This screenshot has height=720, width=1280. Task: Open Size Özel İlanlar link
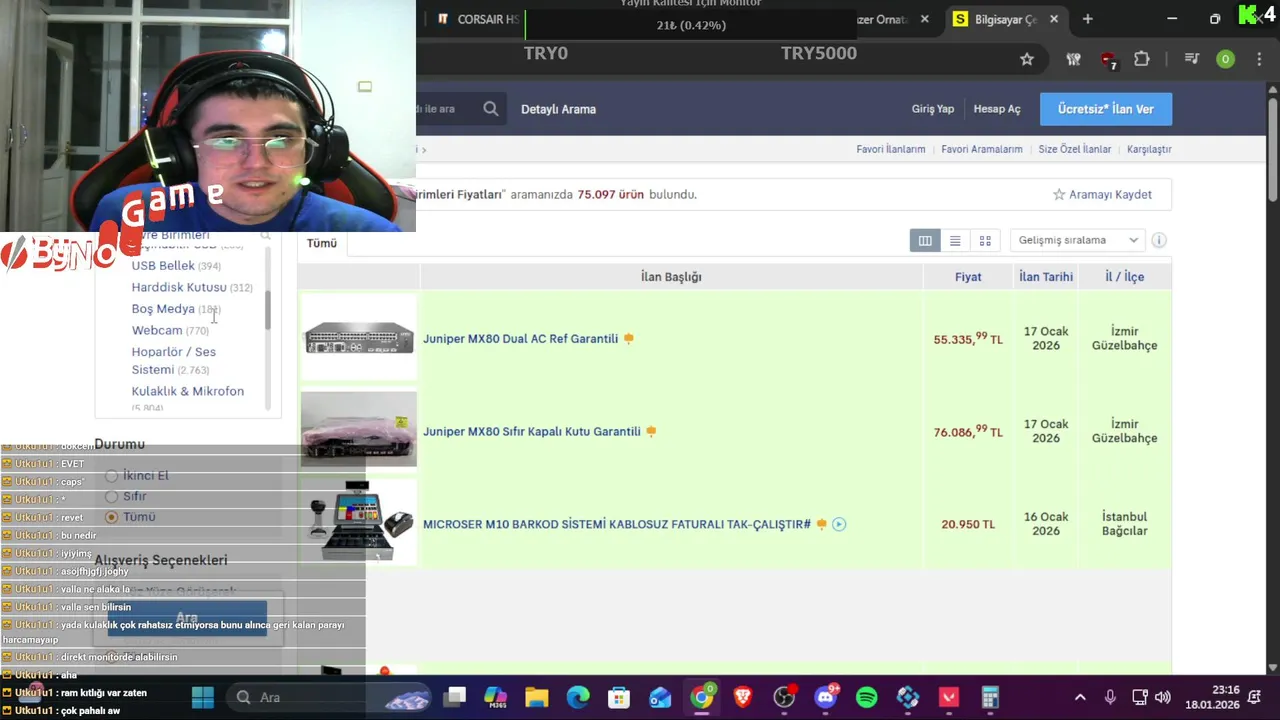tap(1075, 149)
